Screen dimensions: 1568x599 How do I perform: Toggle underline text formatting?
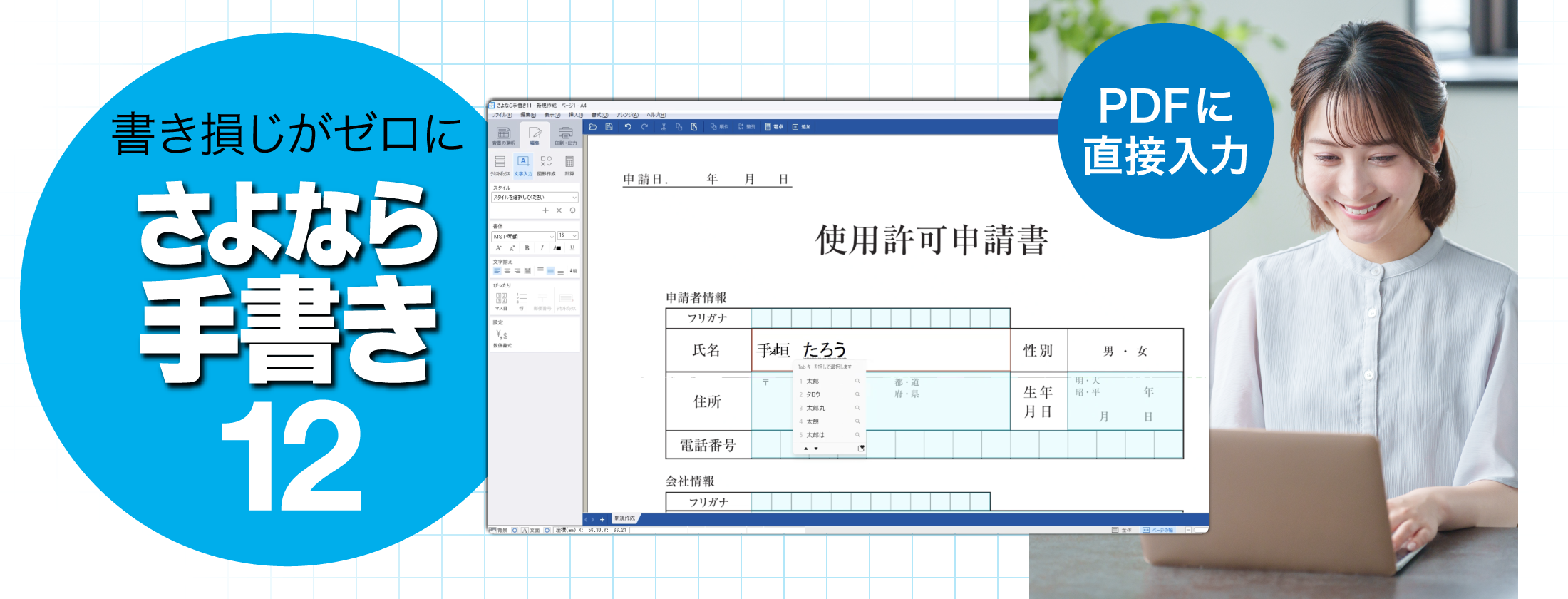click(x=572, y=248)
